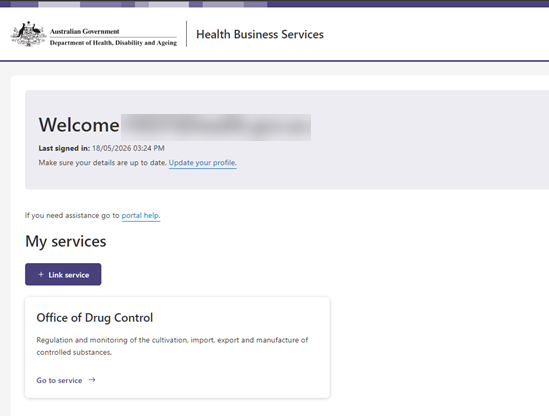Image resolution: width=549 pixels, height=416 pixels.
Task: Click the Australian Government text label
Action: (85, 32)
